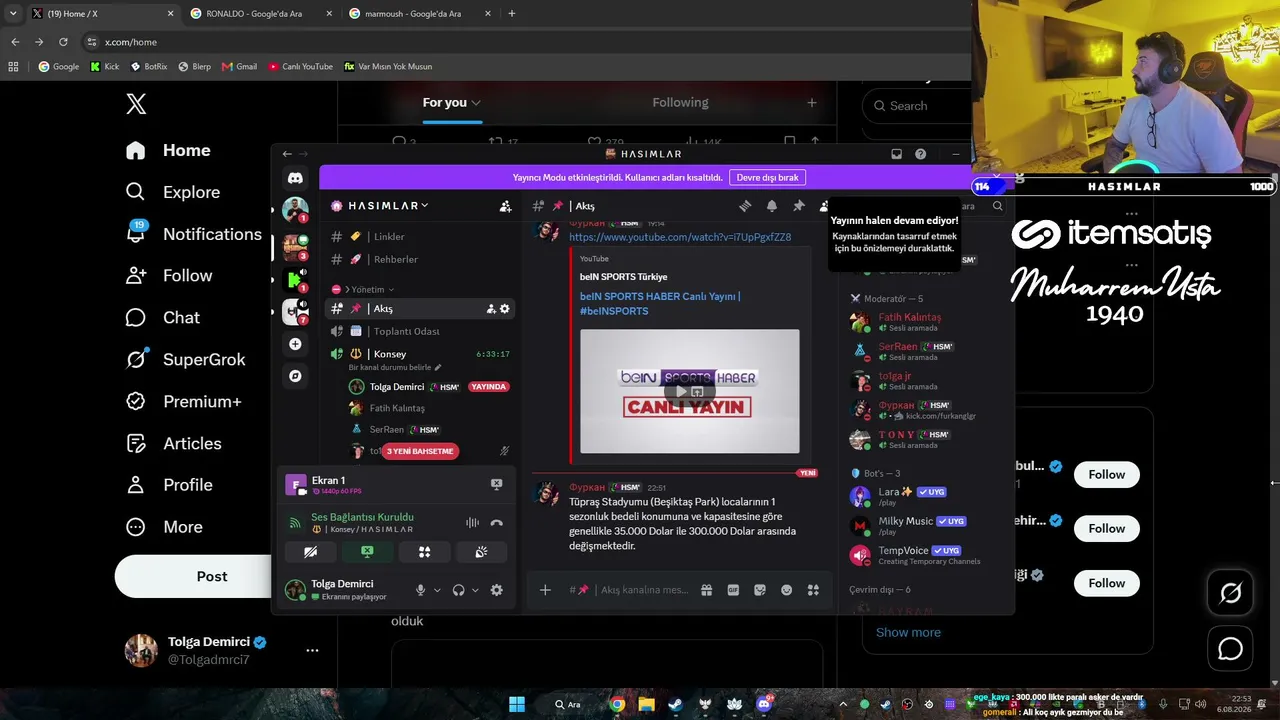1280x720 pixels.
Task: Open account menu dots for Tolga Demirci
Action: pyautogui.click(x=312, y=650)
